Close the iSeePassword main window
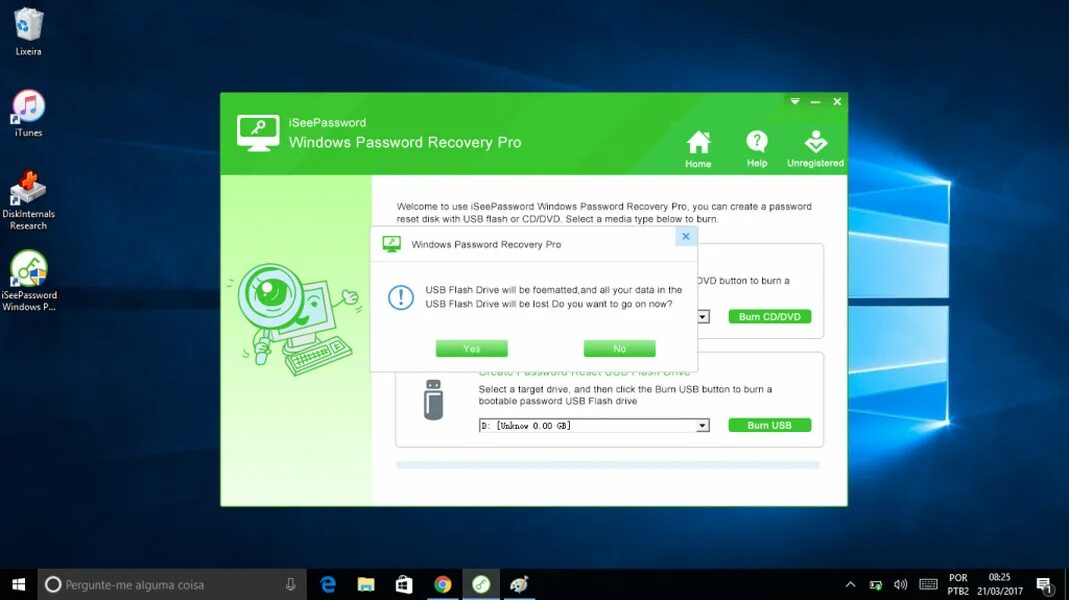Image resolution: width=1069 pixels, height=600 pixels. click(x=837, y=102)
